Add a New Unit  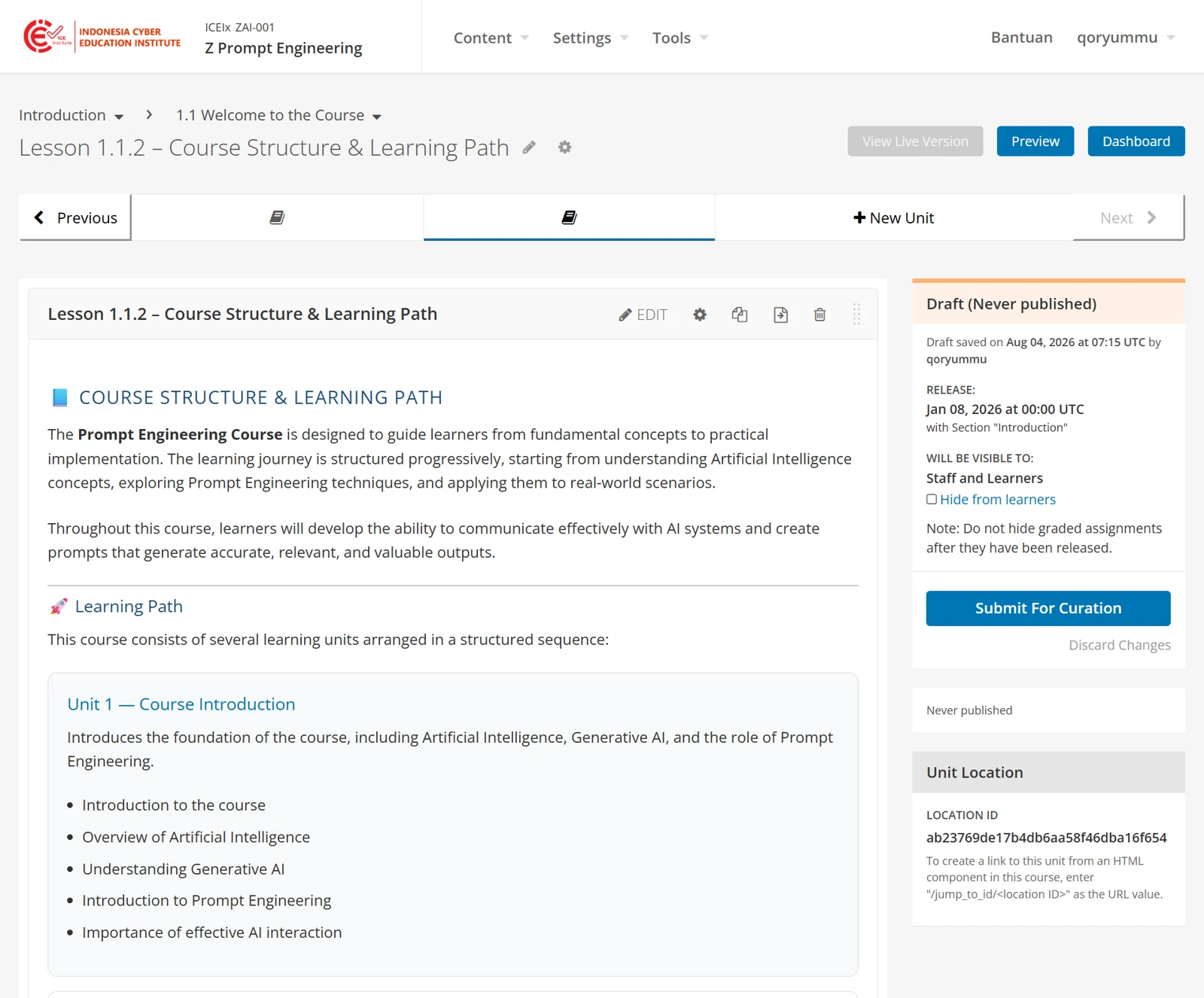(x=893, y=218)
